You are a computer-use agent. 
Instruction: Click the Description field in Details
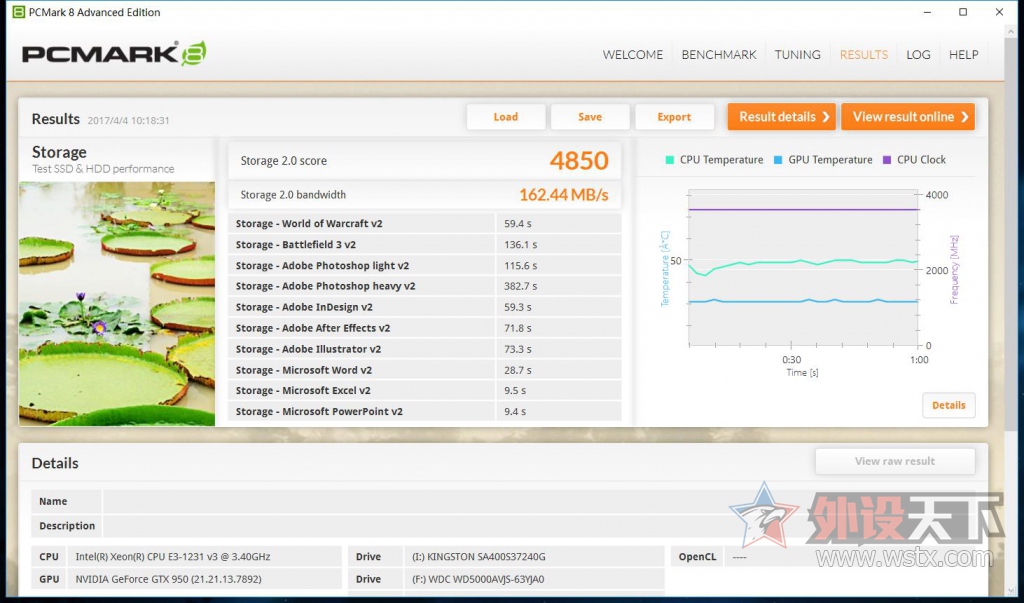point(539,526)
